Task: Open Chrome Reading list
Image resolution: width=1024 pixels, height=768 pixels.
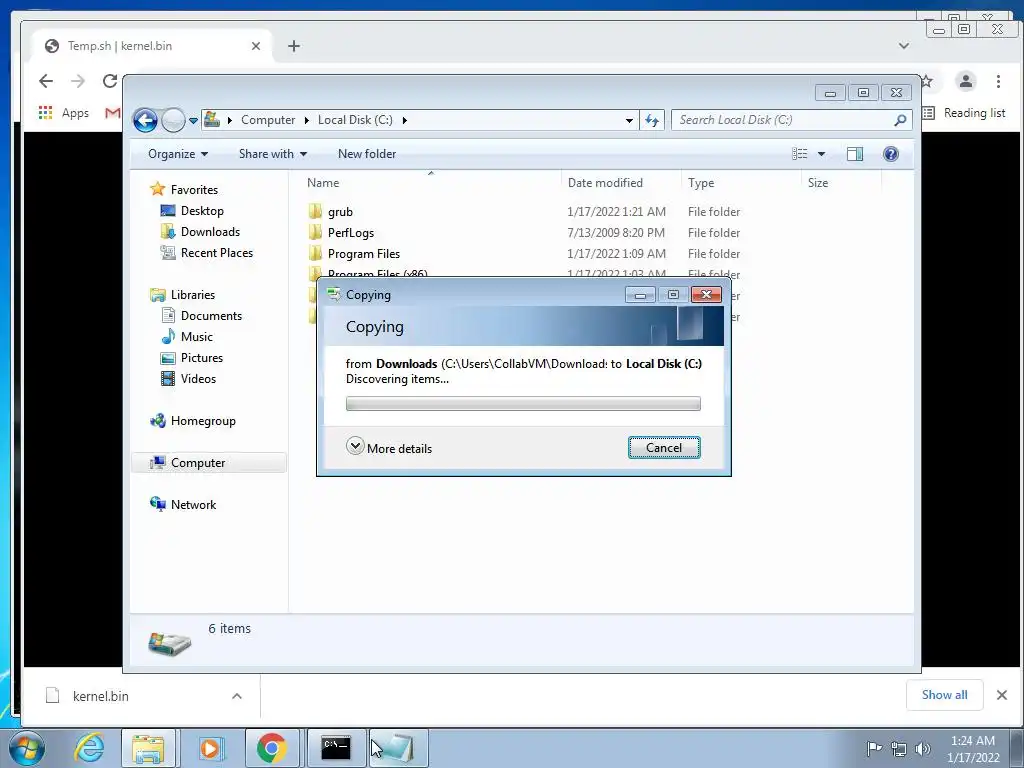Action: [x=965, y=113]
